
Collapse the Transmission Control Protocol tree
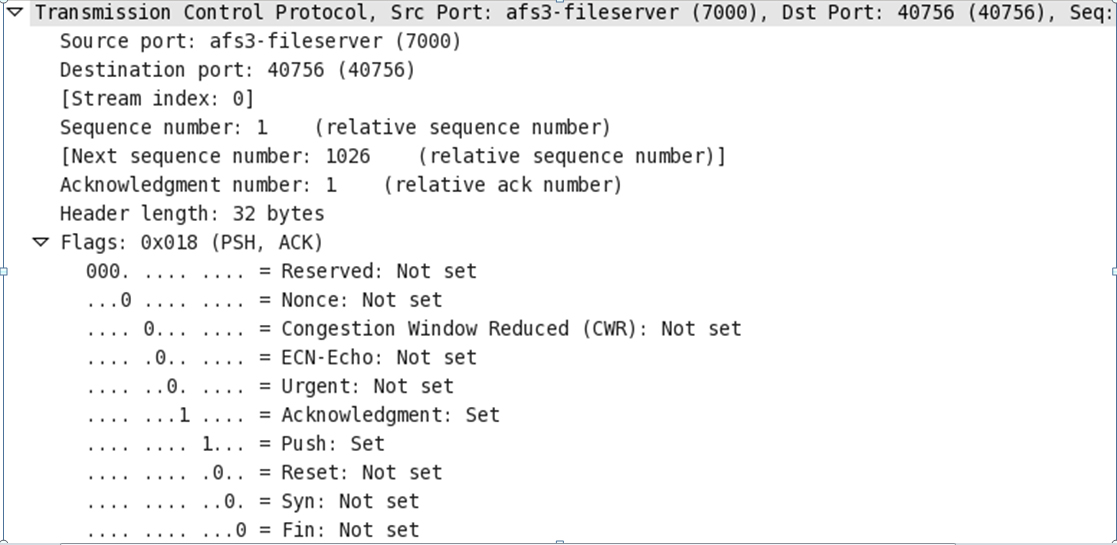14,13
